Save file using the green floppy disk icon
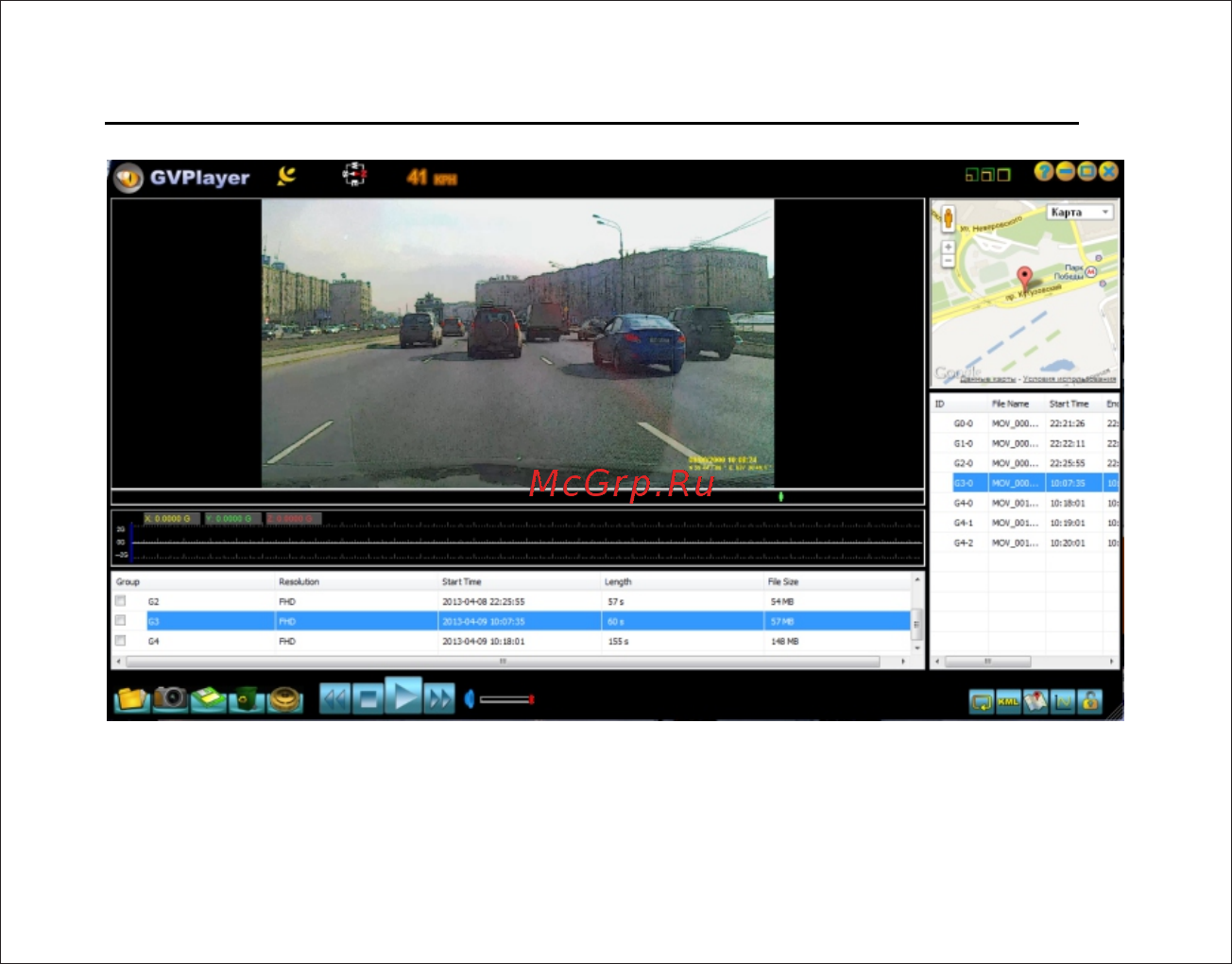 click(209, 698)
